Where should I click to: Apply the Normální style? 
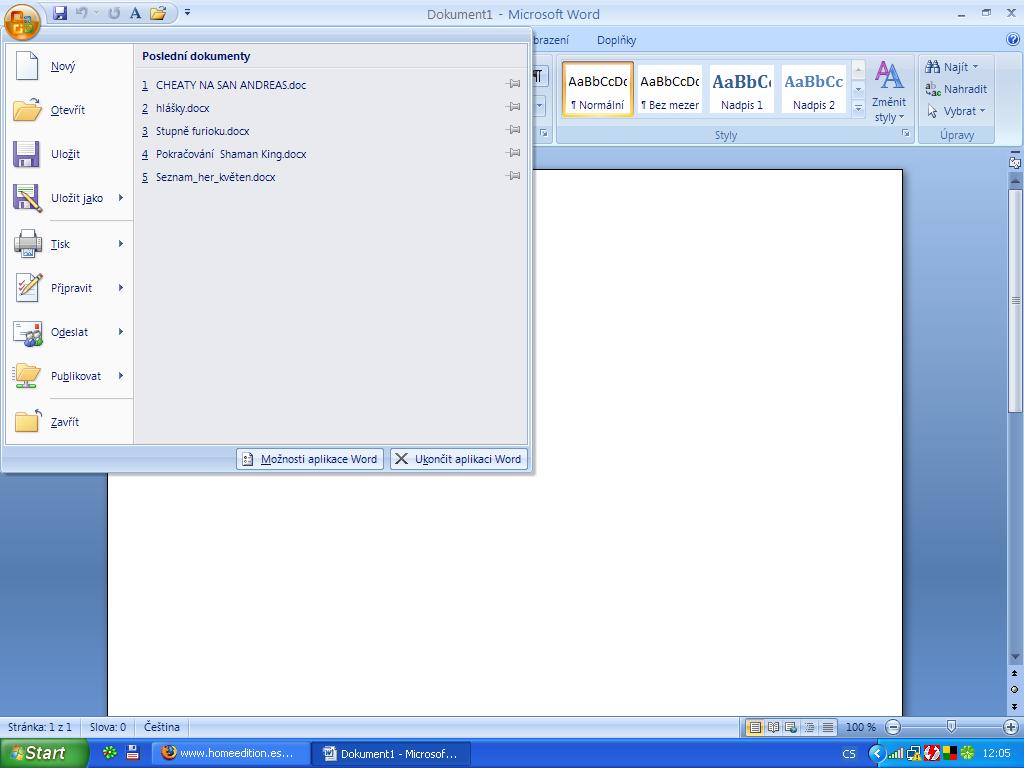(x=598, y=89)
